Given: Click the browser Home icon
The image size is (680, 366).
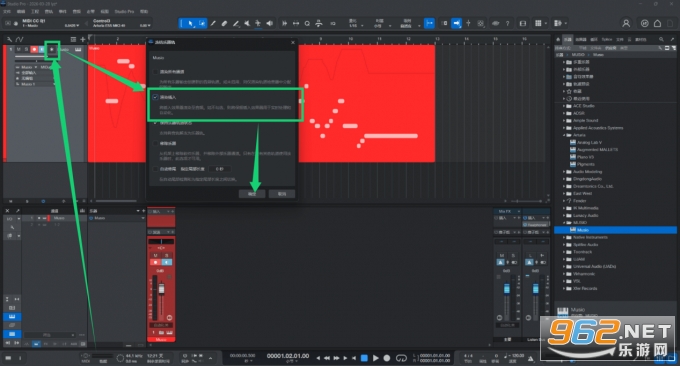Looking at the screenshot, I should tap(558, 39).
